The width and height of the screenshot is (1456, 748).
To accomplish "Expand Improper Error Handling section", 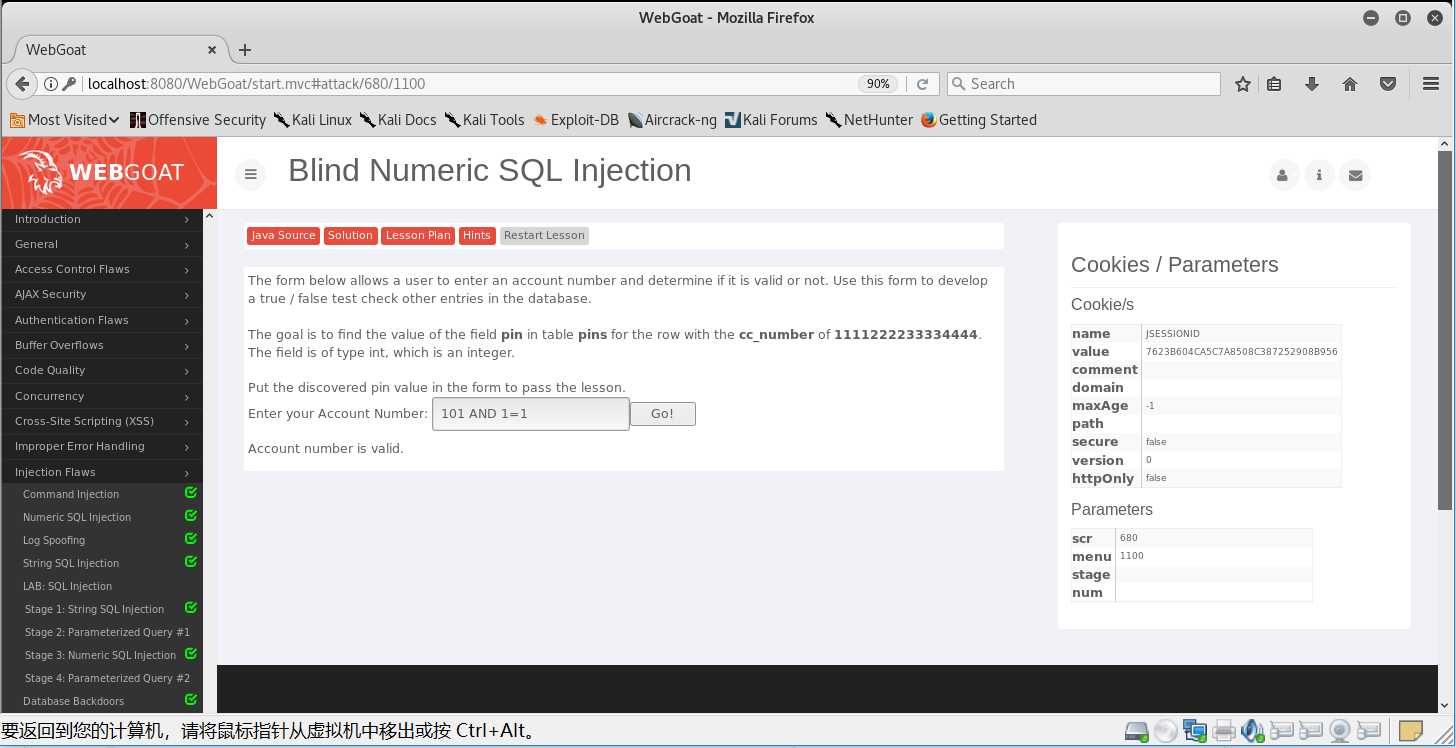I will point(101,446).
